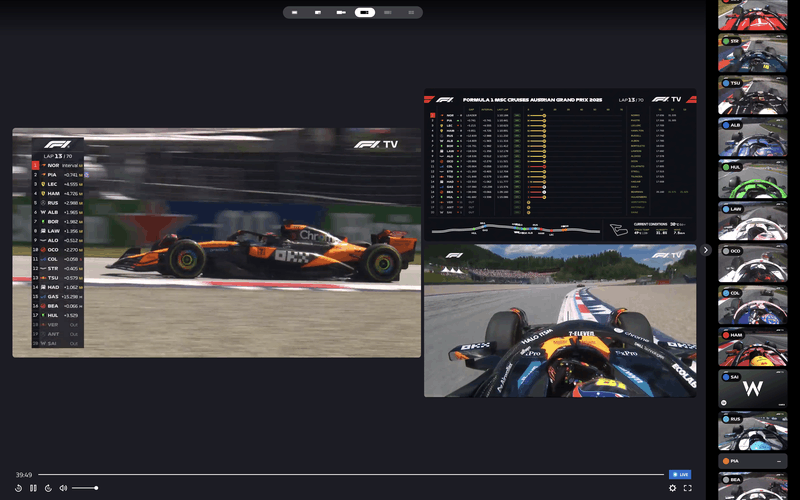Click ALB row in the timing tower
The width and height of the screenshot is (800, 500).
coord(58,212)
